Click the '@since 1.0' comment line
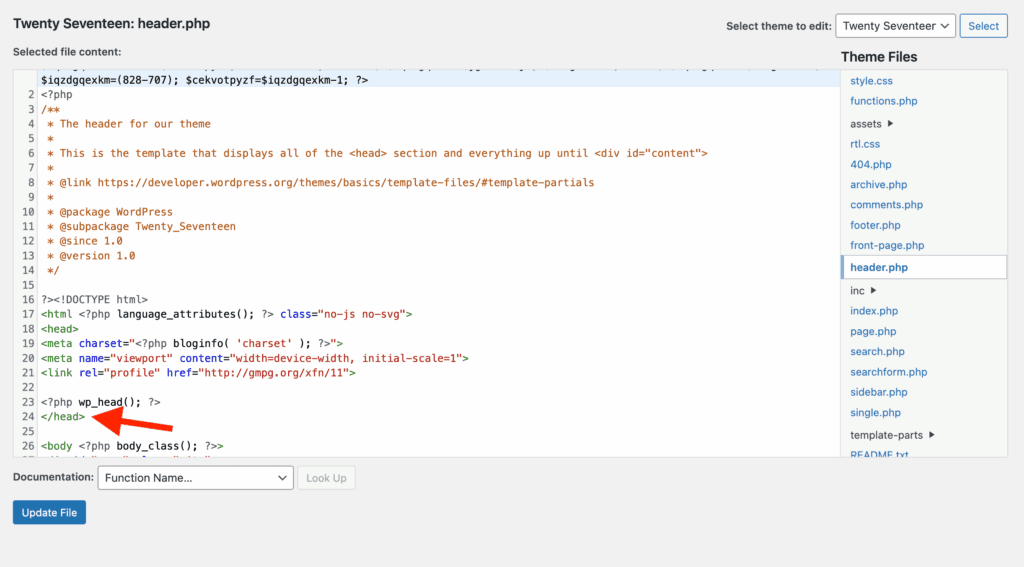1024x567 pixels. [x=85, y=241]
